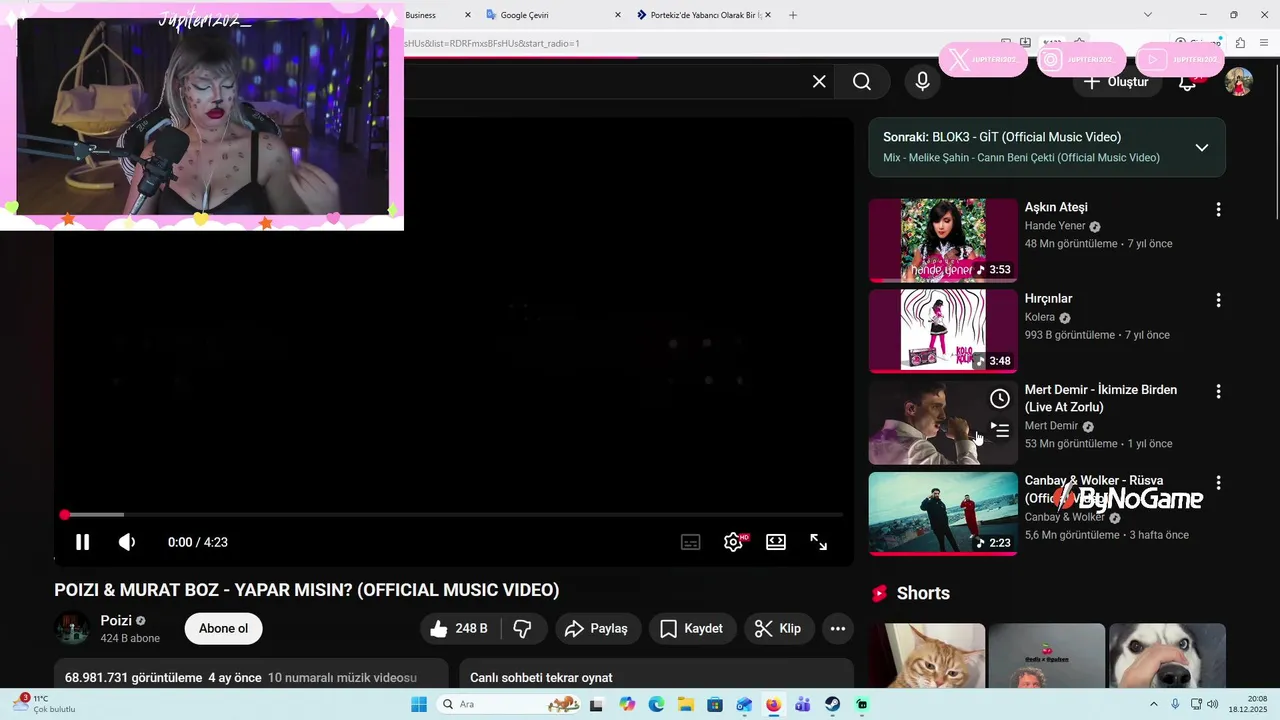This screenshot has width=1280, height=720.
Task: Enter fullscreen mode on the player
Action: pos(818,542)
